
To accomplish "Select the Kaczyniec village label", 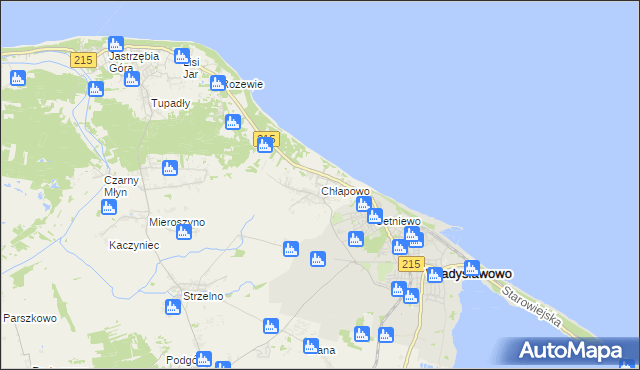I will [x=134, y=245].
